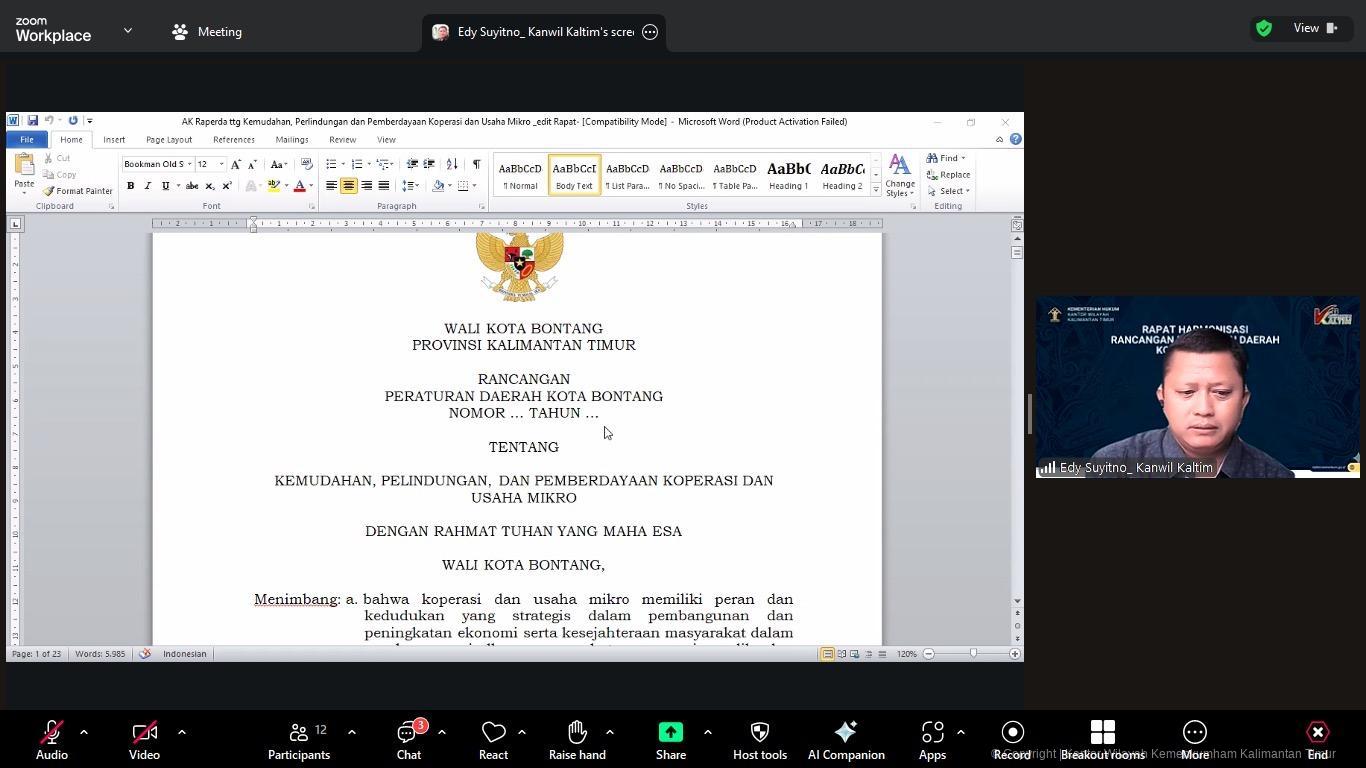Expand audio options arrow next to Audio
The image size is (1366, 768).
click(x=84, y=732)
